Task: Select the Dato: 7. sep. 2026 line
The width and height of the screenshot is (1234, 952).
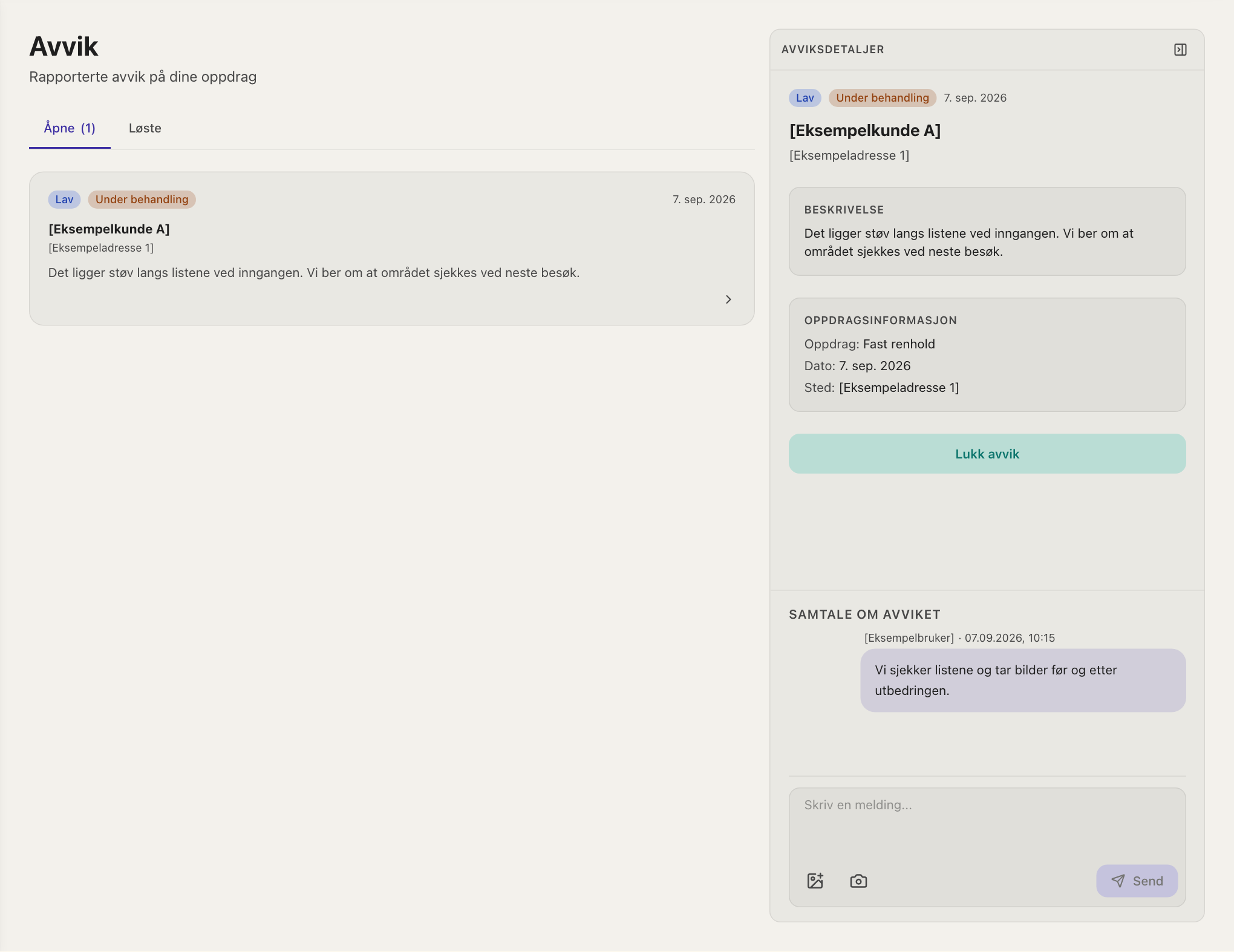Action: 857,366
